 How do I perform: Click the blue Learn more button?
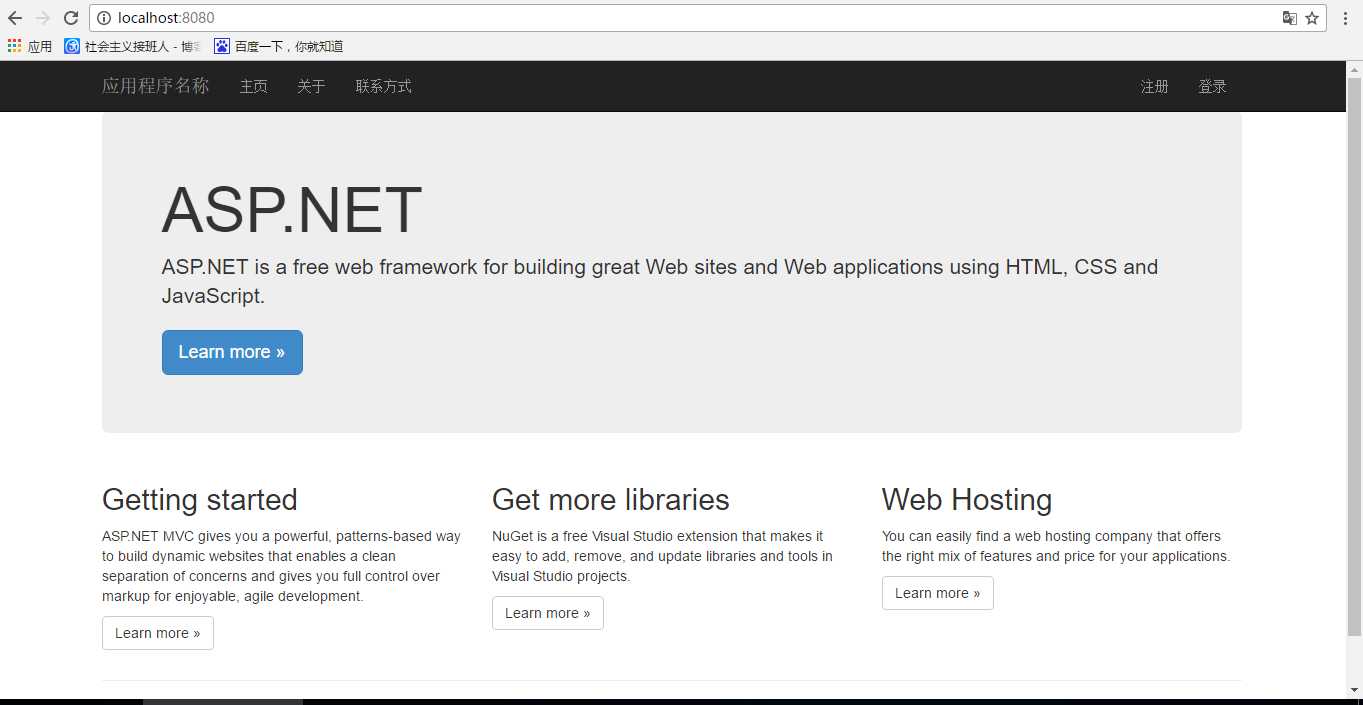click(232, 352)
